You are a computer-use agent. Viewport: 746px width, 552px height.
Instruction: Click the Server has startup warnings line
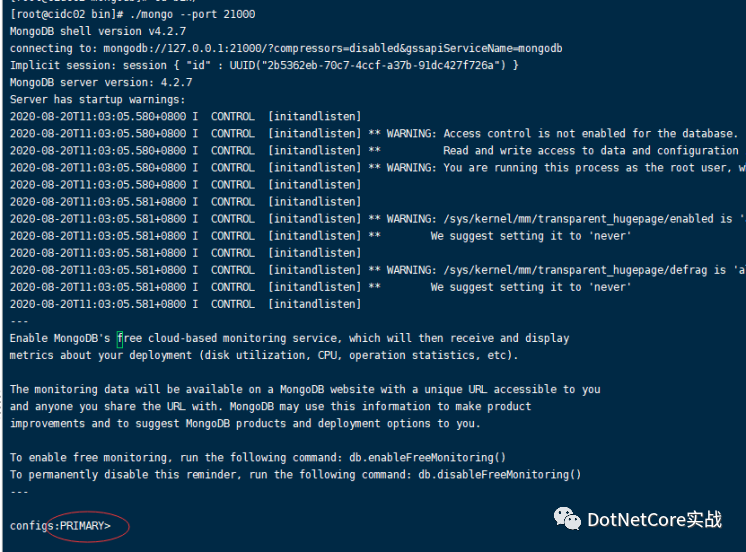(x=98, y=100)
